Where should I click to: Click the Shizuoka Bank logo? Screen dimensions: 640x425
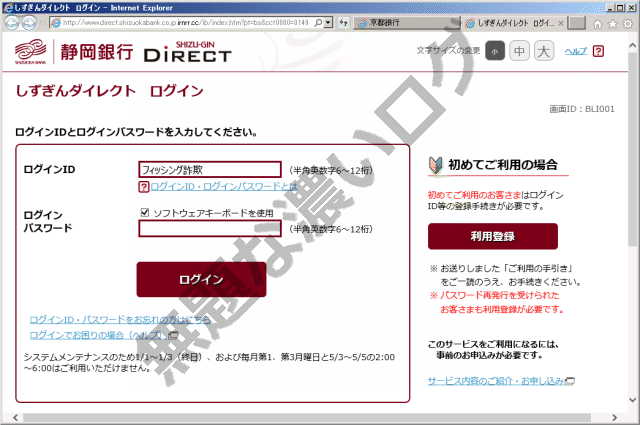[31, 51]
